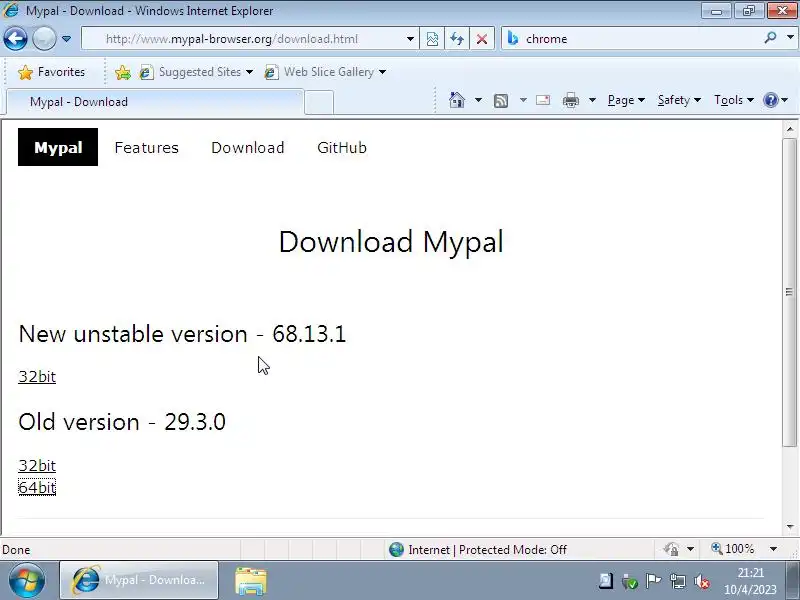Open a new blank tab
Viewport: 800px width, 600px height.
click(319, 102)
